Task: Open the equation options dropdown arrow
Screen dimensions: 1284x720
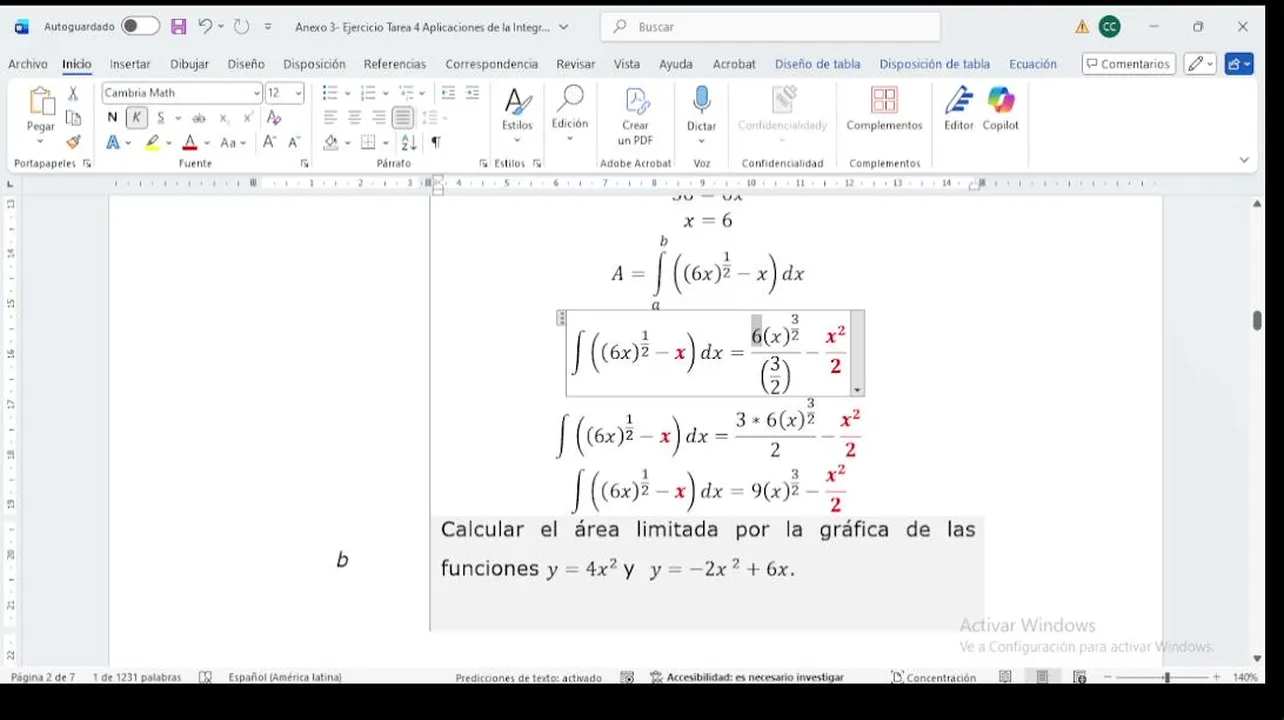Action: (857, 390)
